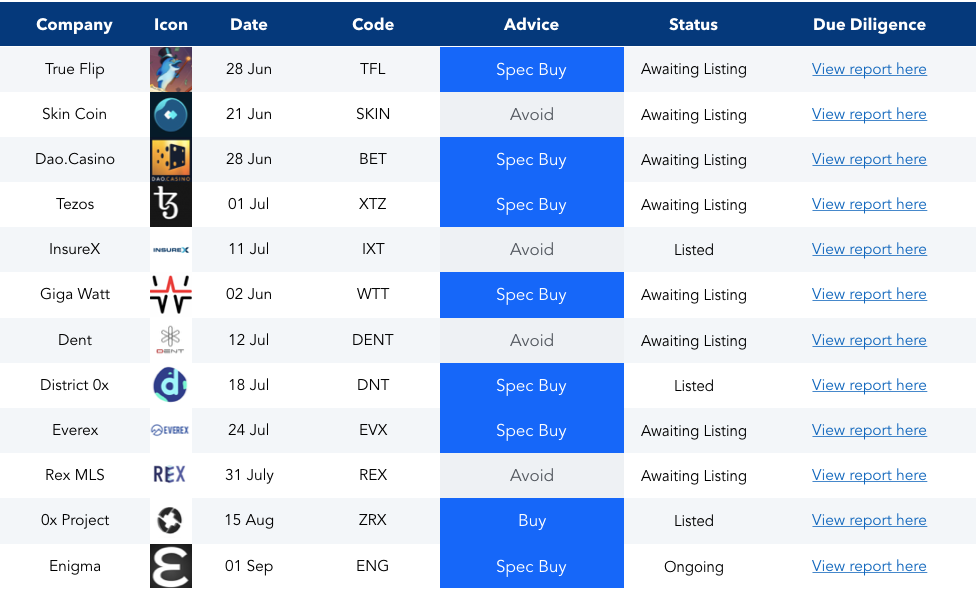The height and width of the screenshot is (599, 976).
Task: View the Enigma report link
Action: [x=869, y=566]
